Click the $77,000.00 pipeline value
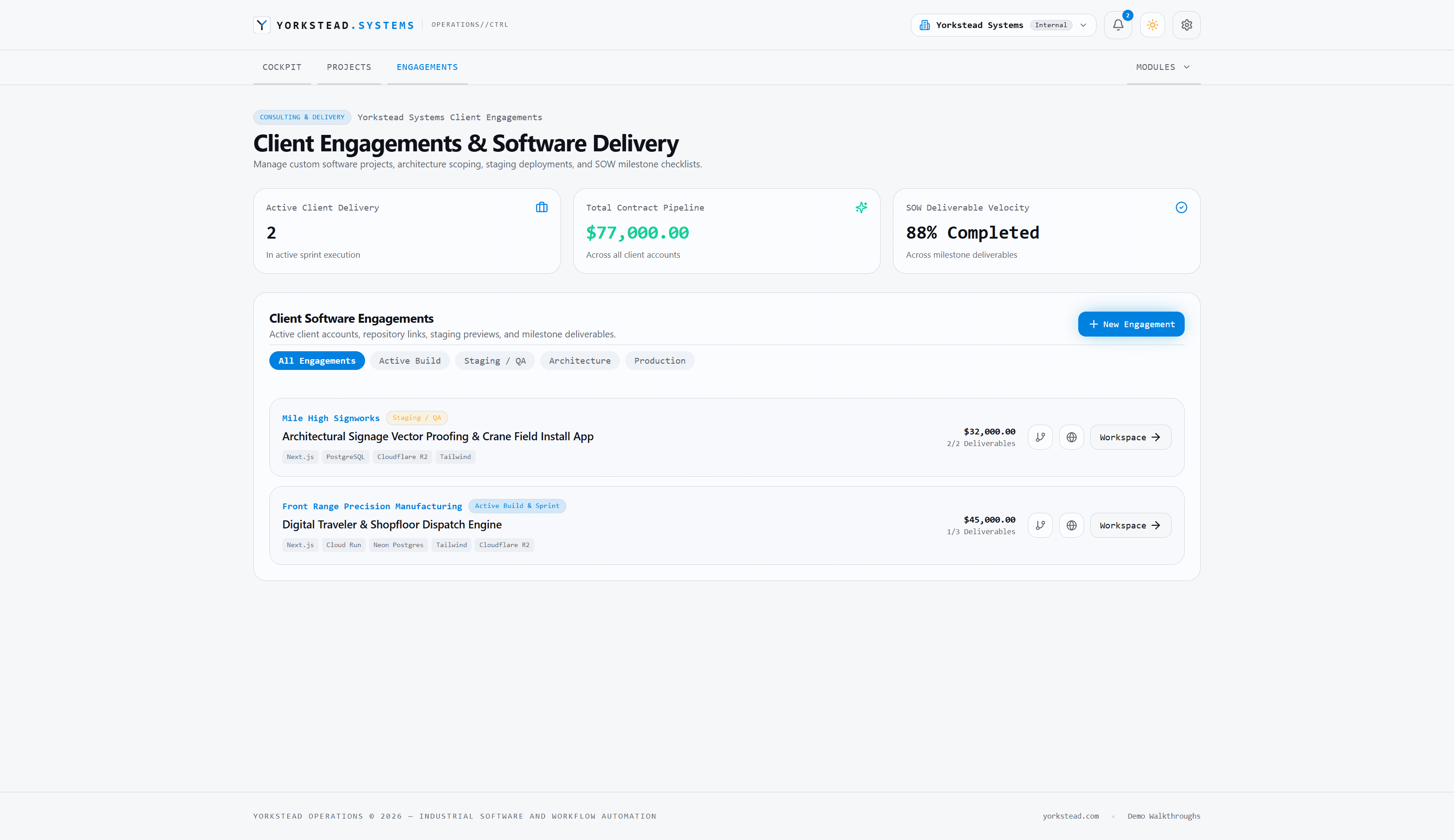1454x840 pixels. coord(637,232)
